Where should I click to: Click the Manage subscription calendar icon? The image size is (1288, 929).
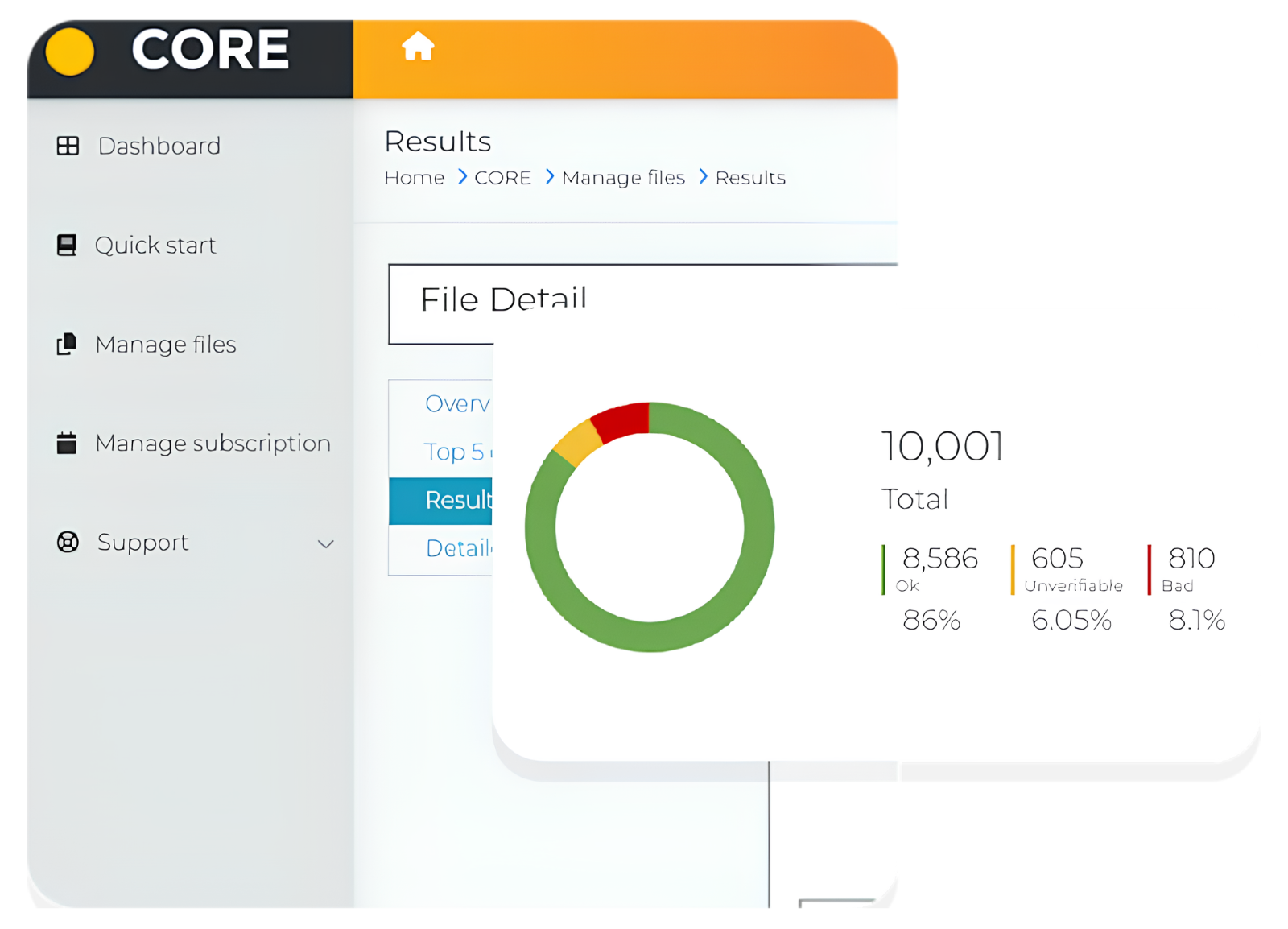click(x=67, y=443)
